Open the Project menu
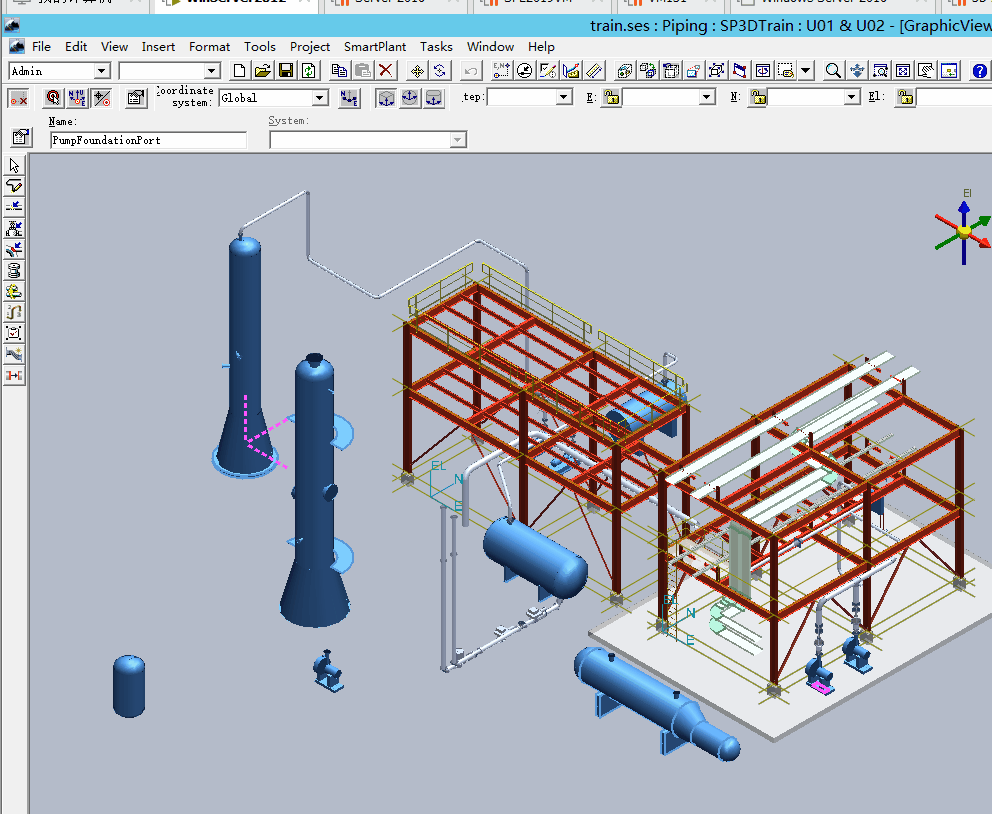This screenshot has height=814, width=992. (x=310, y=47)
